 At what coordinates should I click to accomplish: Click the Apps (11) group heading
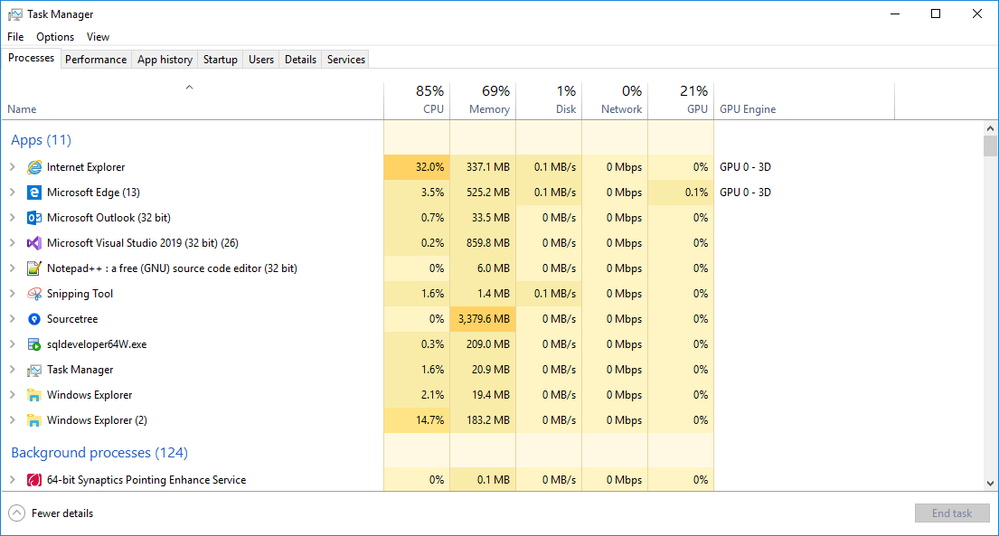click(x=41, y=140)
